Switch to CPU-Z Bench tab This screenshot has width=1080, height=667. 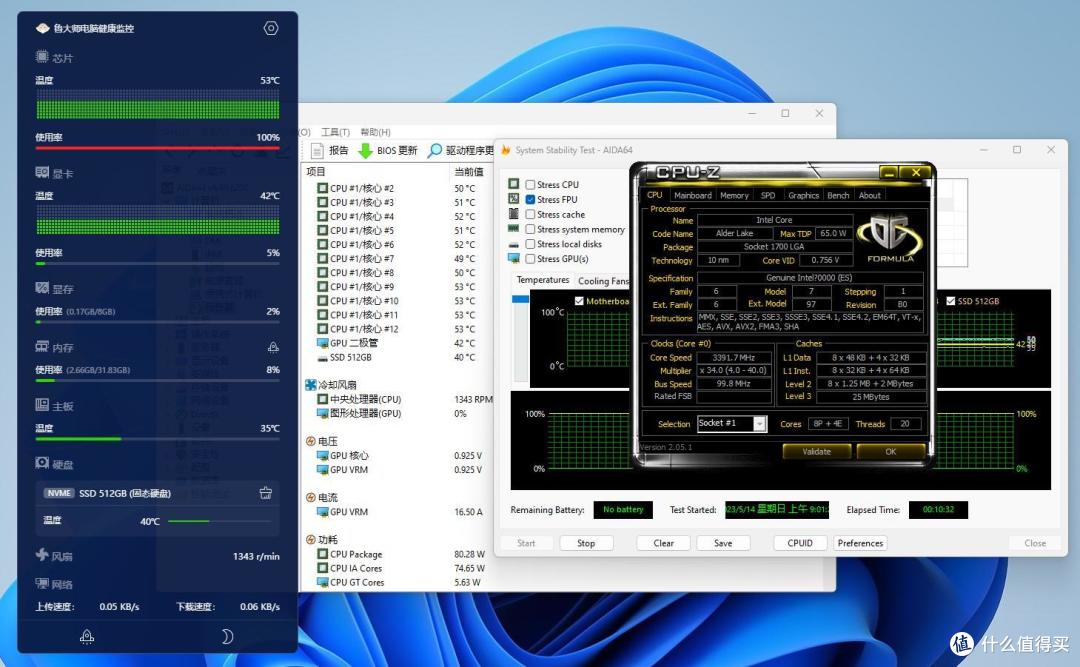[x=838, y=196]
